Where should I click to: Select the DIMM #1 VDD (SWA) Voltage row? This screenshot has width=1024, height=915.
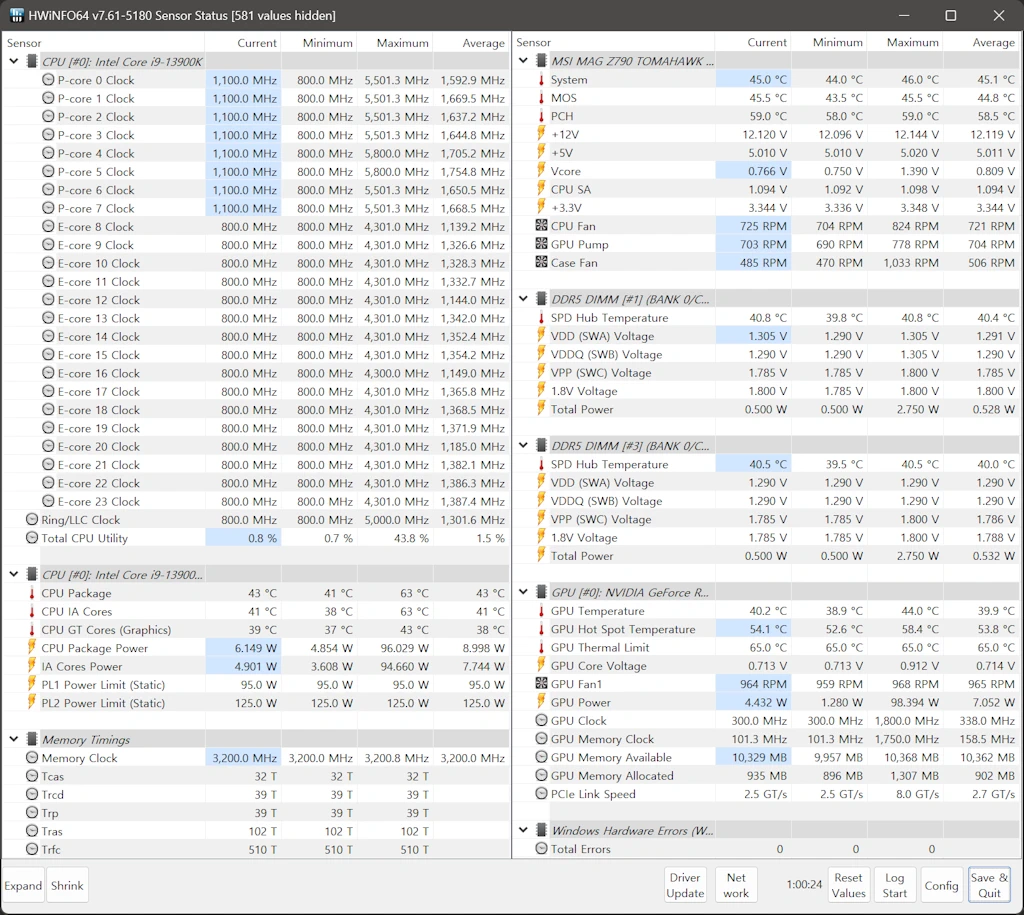tap(766, 336)
